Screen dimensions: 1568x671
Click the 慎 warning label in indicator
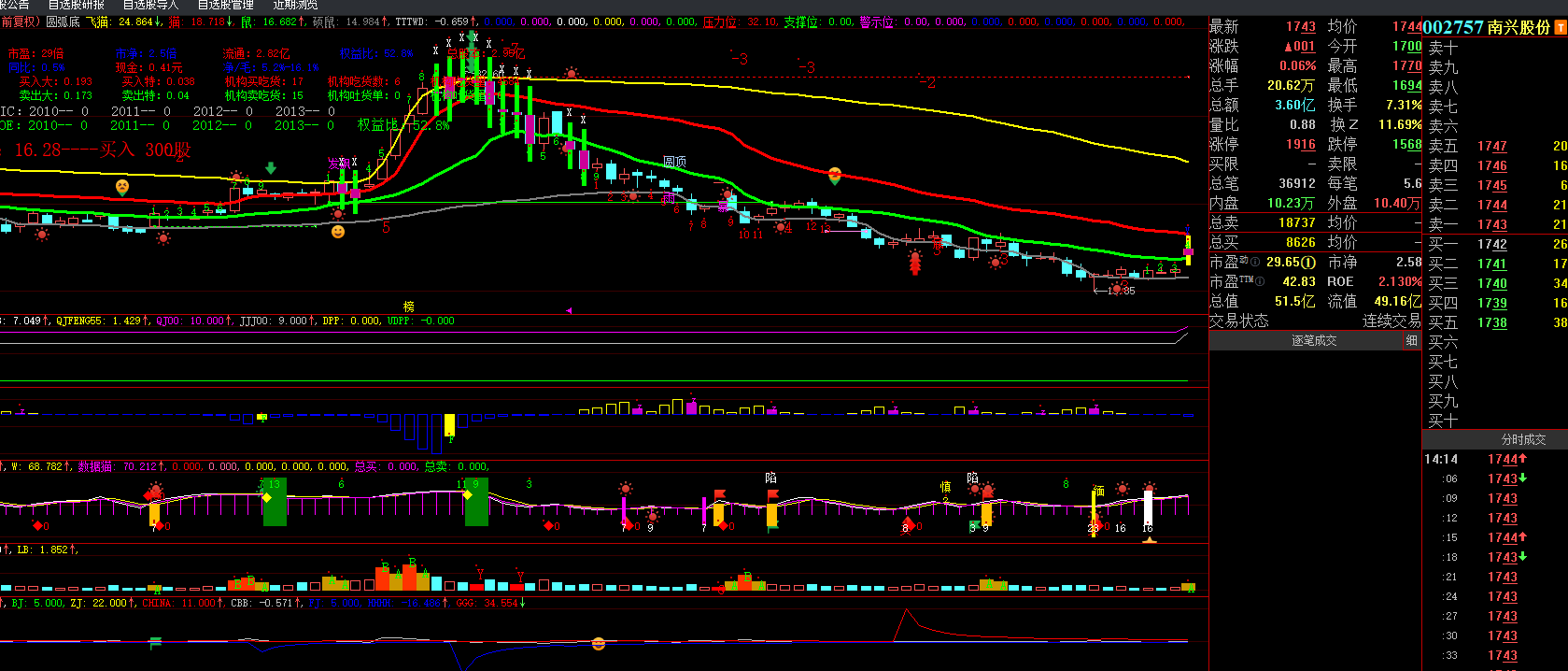(x=945, y=486)
